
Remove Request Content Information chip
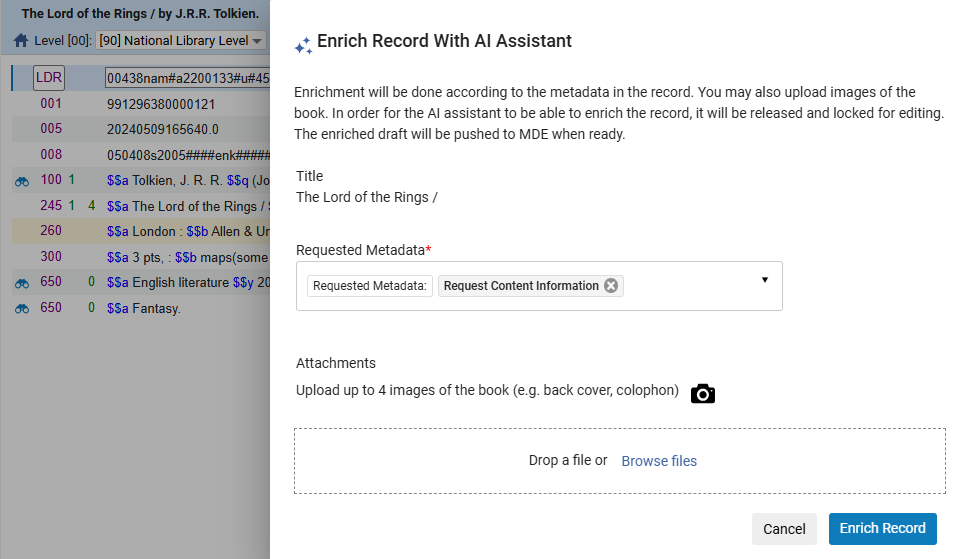click(611, 285)
